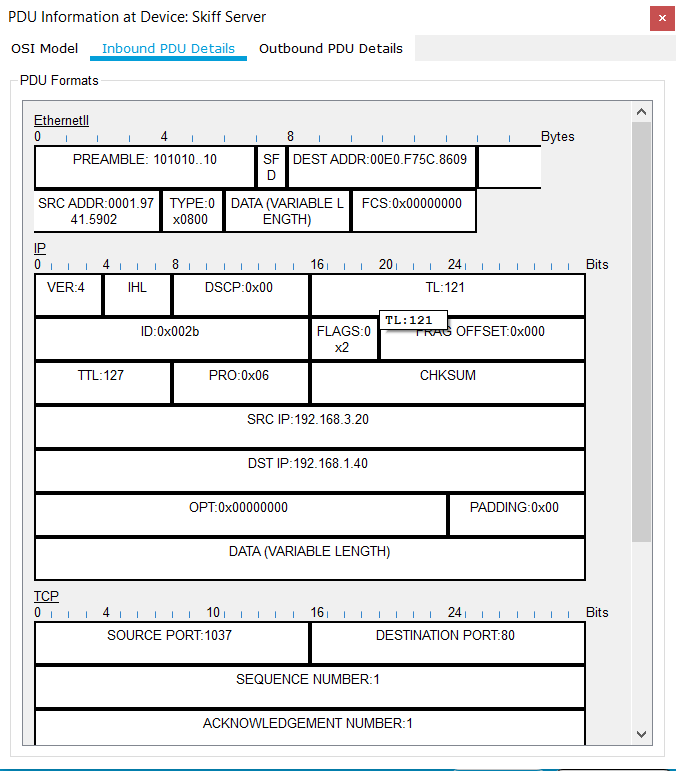Select IHL field in IP header

click(137, 295)
